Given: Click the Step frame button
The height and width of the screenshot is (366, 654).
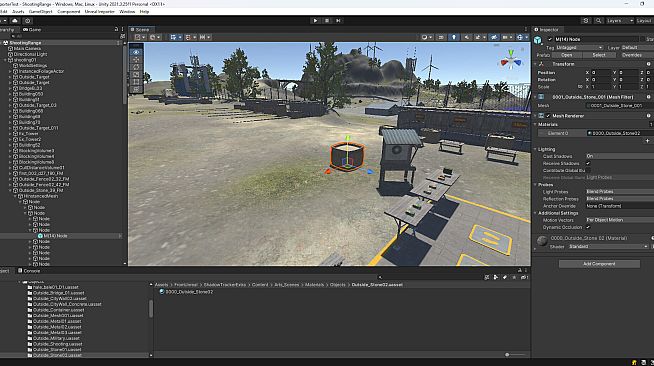Looking at the screenshot, I should [338, 20].
